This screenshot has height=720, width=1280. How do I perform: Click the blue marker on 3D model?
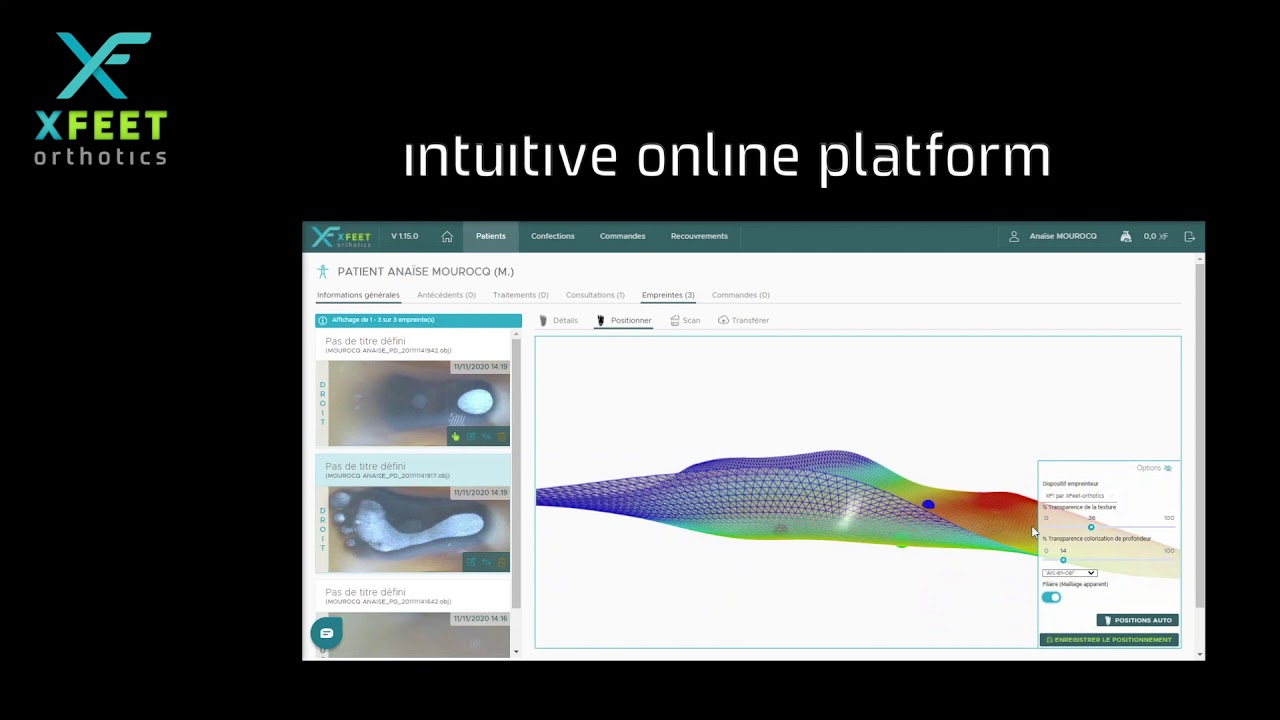(928, 505)
